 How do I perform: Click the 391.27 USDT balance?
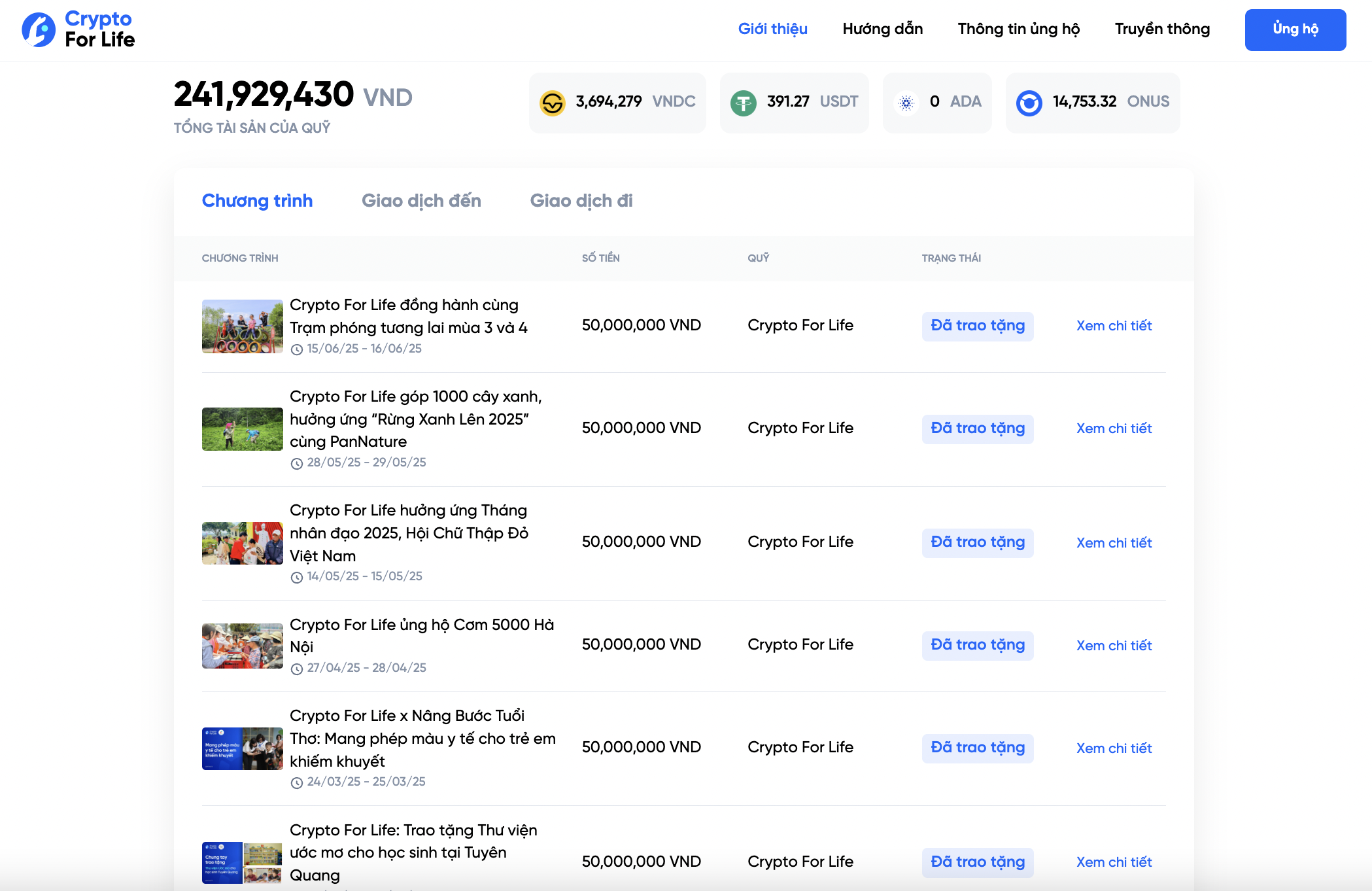(x=812, y=101)
